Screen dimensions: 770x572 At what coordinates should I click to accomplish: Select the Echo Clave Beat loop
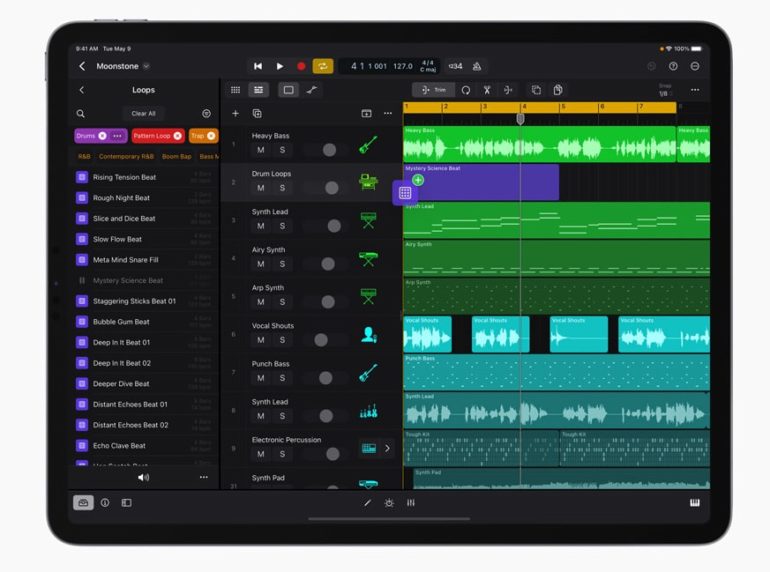(x=145, y=446)
